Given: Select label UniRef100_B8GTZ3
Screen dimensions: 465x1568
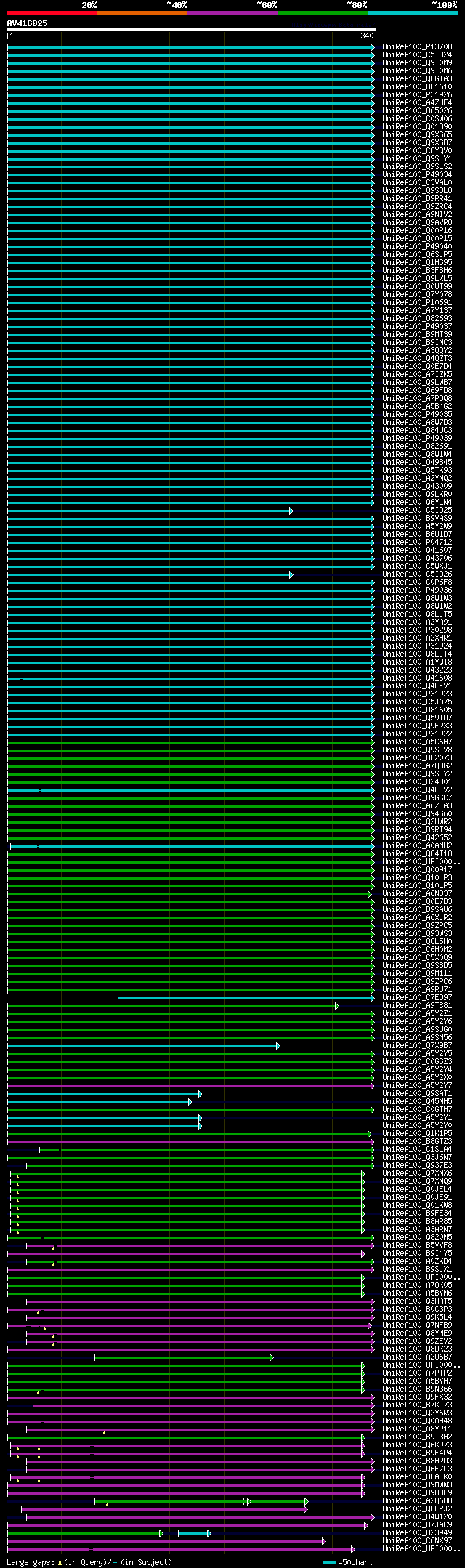Looking at the screenshot, I should (417, 1141).
